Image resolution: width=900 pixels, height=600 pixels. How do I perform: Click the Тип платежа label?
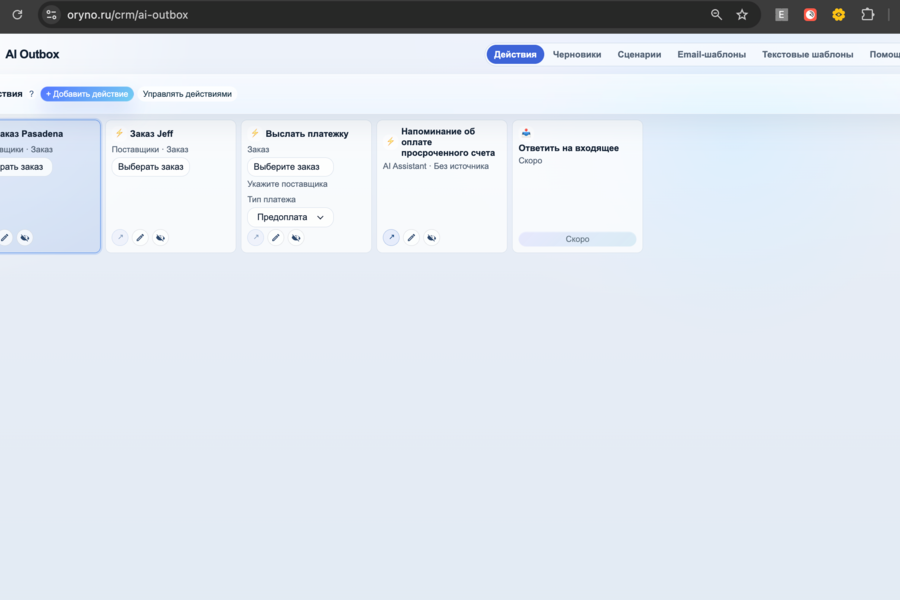[271, 199]
